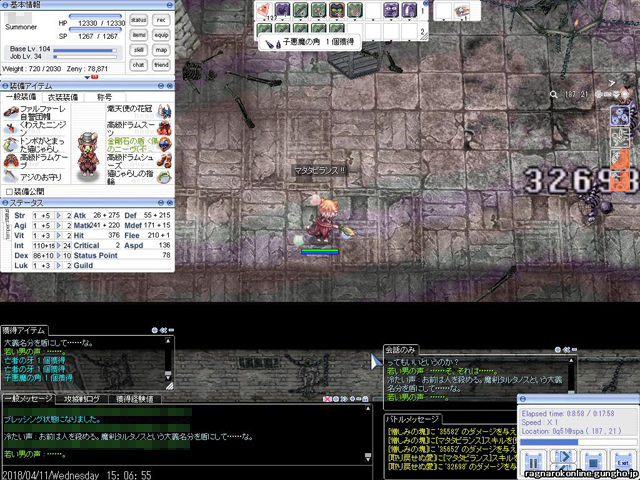This screenshot has width=640, height=480.
Task: Stop the replay playback
Action: [593, 464]
